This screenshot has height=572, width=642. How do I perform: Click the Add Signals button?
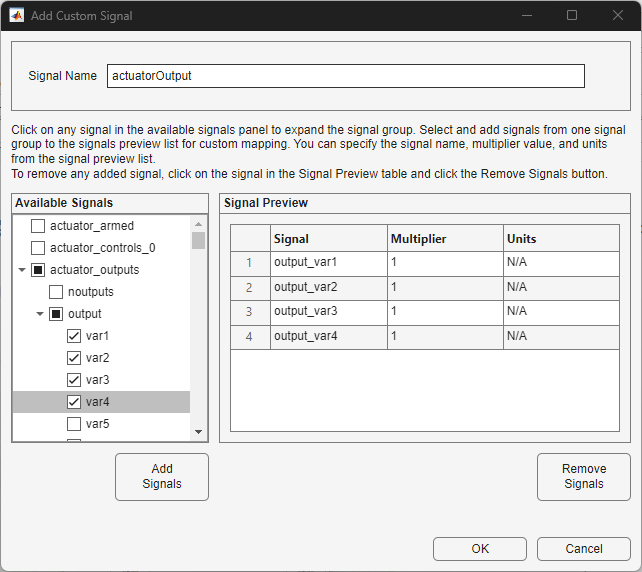(x=162, y=477)
